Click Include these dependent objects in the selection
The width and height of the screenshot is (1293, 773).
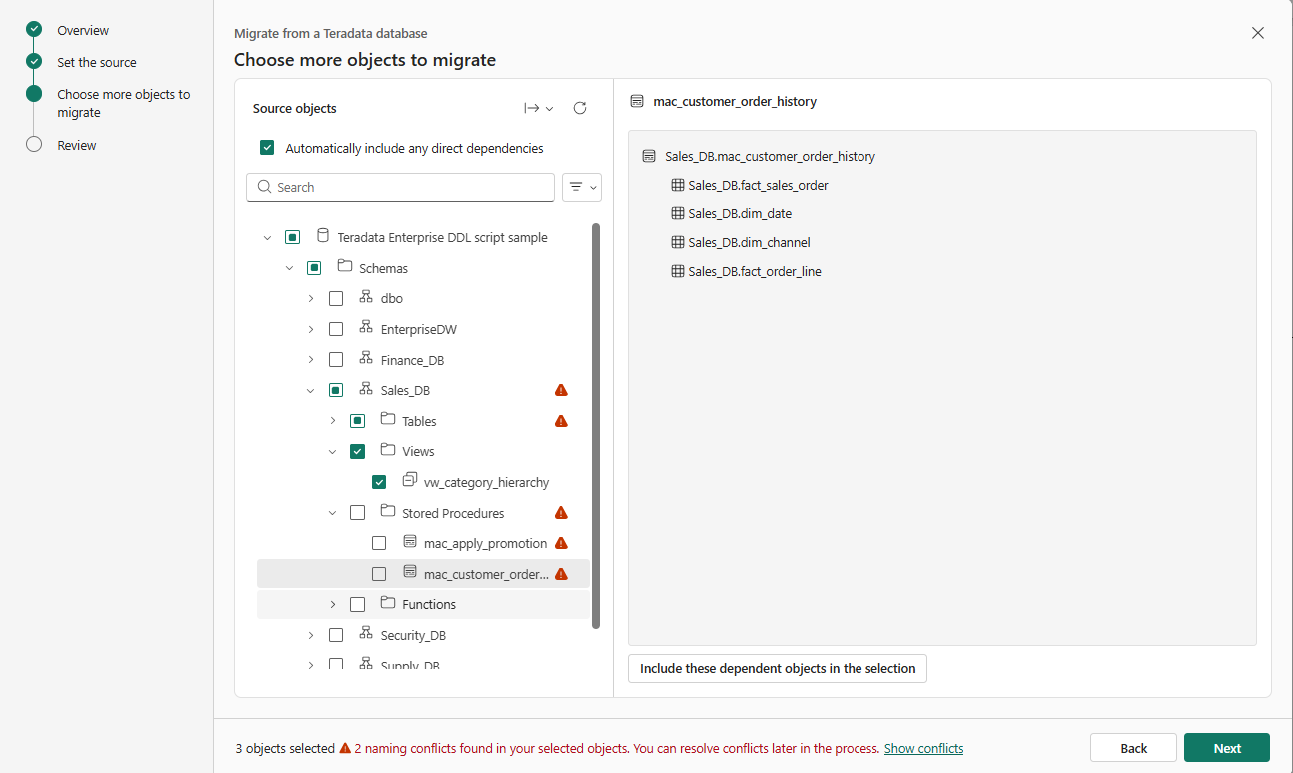tap(777, 668)
